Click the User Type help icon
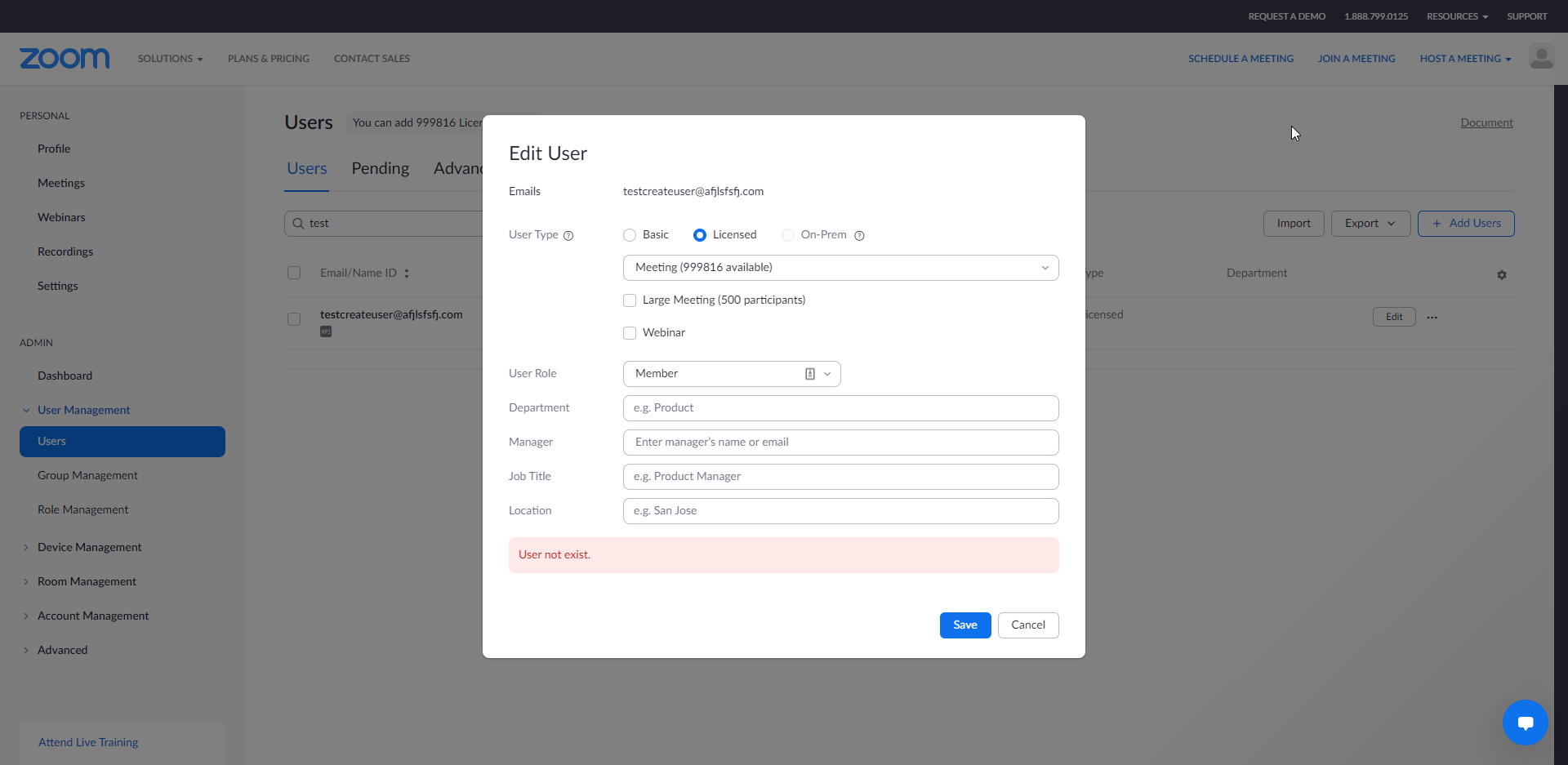1568x765 pixels. (x=568, y=236)
